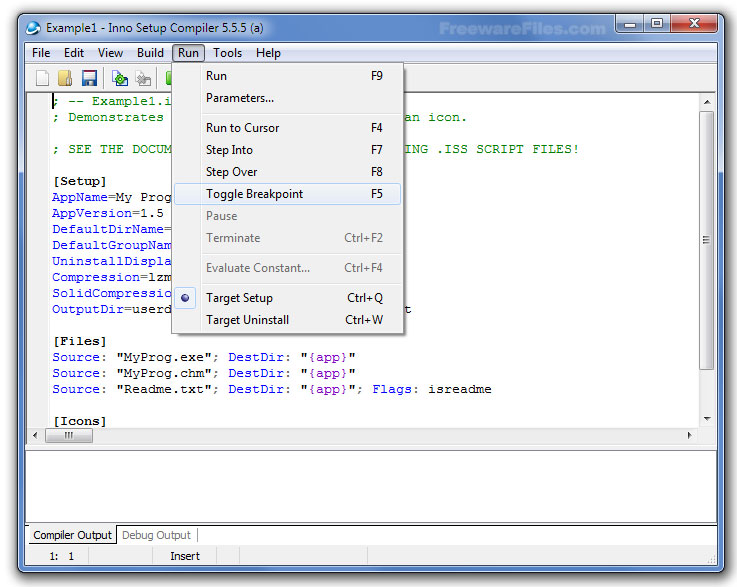This screenshot has height=587, width=737.
Task: Choose Step Over in the menu
Action: click(x=231, y=172)
